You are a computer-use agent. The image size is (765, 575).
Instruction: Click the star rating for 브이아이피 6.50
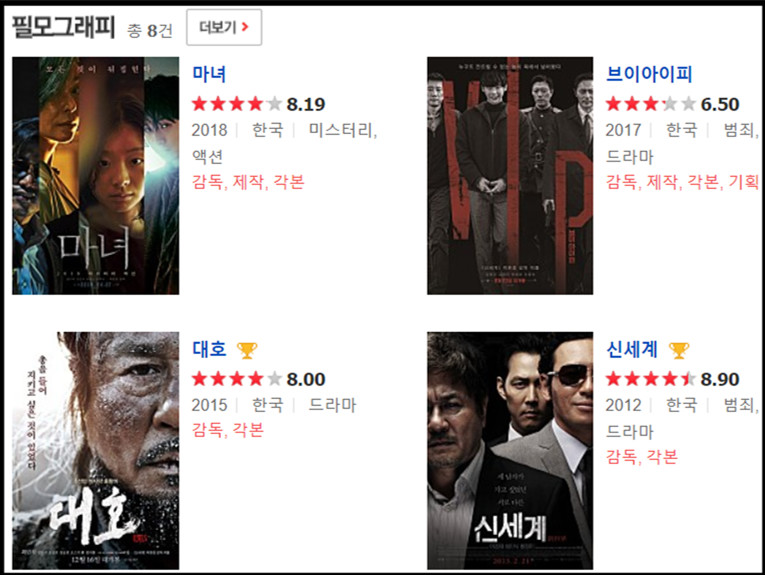(651, 104)
